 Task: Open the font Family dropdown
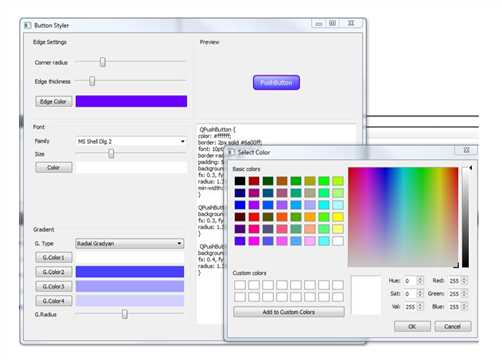tap(131, 141)
